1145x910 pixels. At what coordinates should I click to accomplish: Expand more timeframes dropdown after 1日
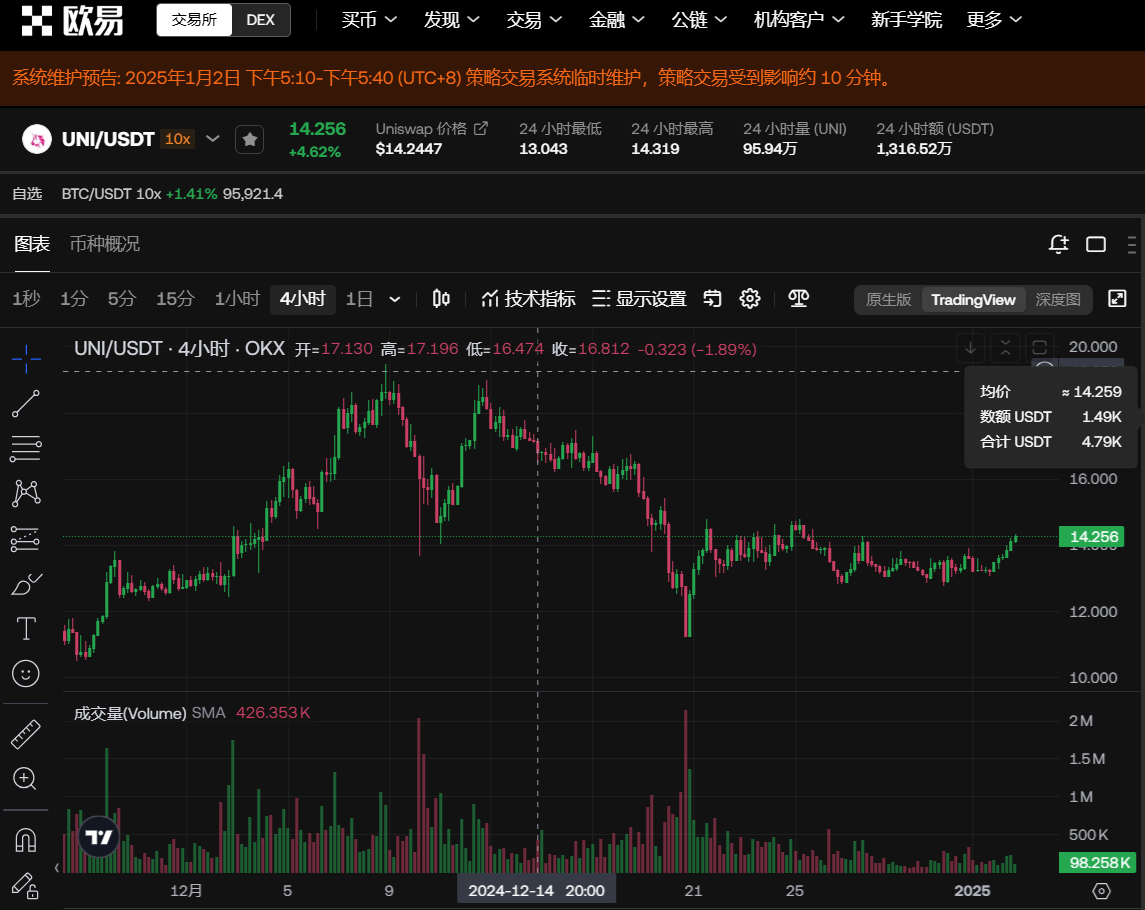pyautogui.click(x=395, y=299)
